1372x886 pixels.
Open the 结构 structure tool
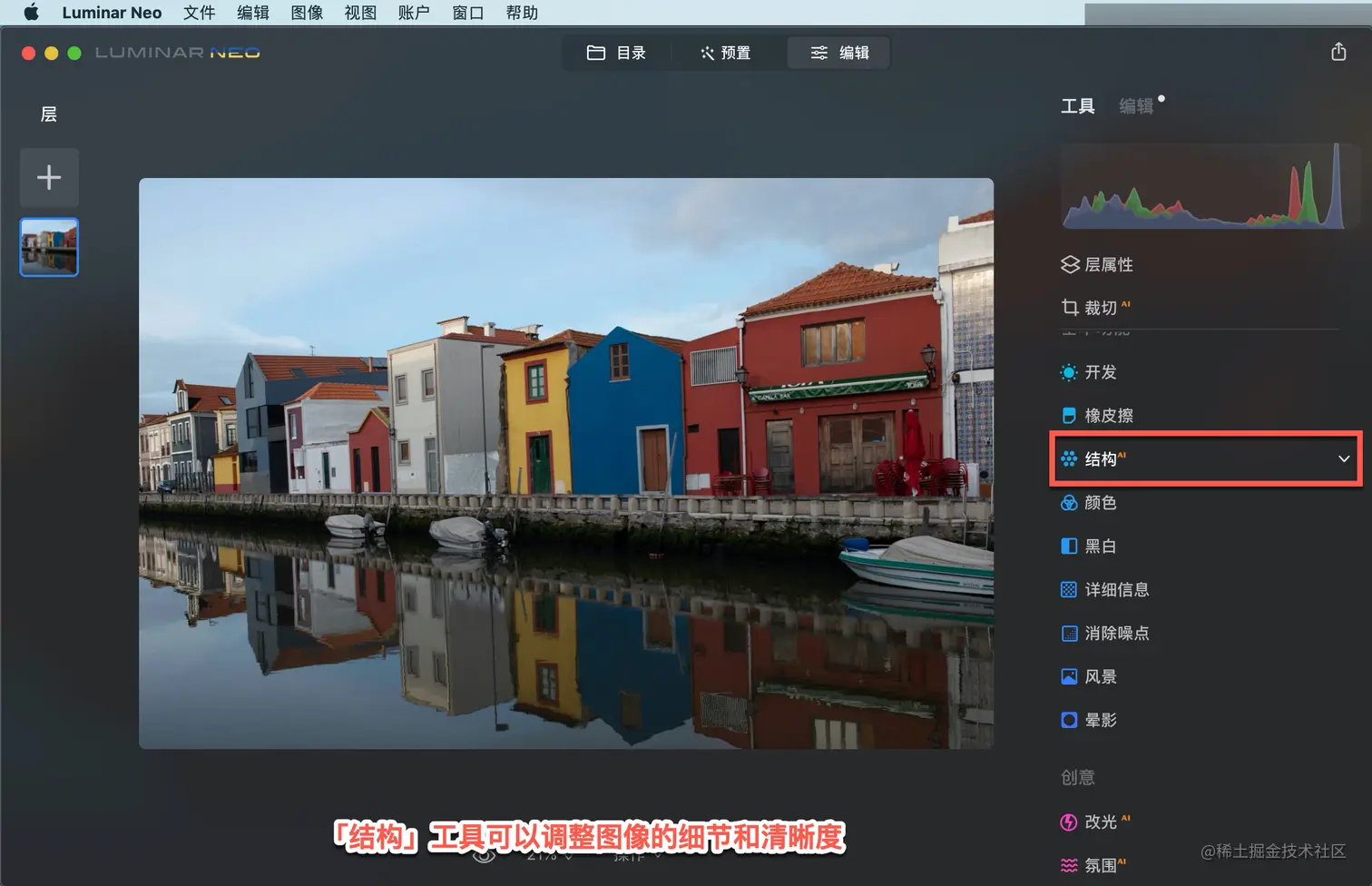1205,459
